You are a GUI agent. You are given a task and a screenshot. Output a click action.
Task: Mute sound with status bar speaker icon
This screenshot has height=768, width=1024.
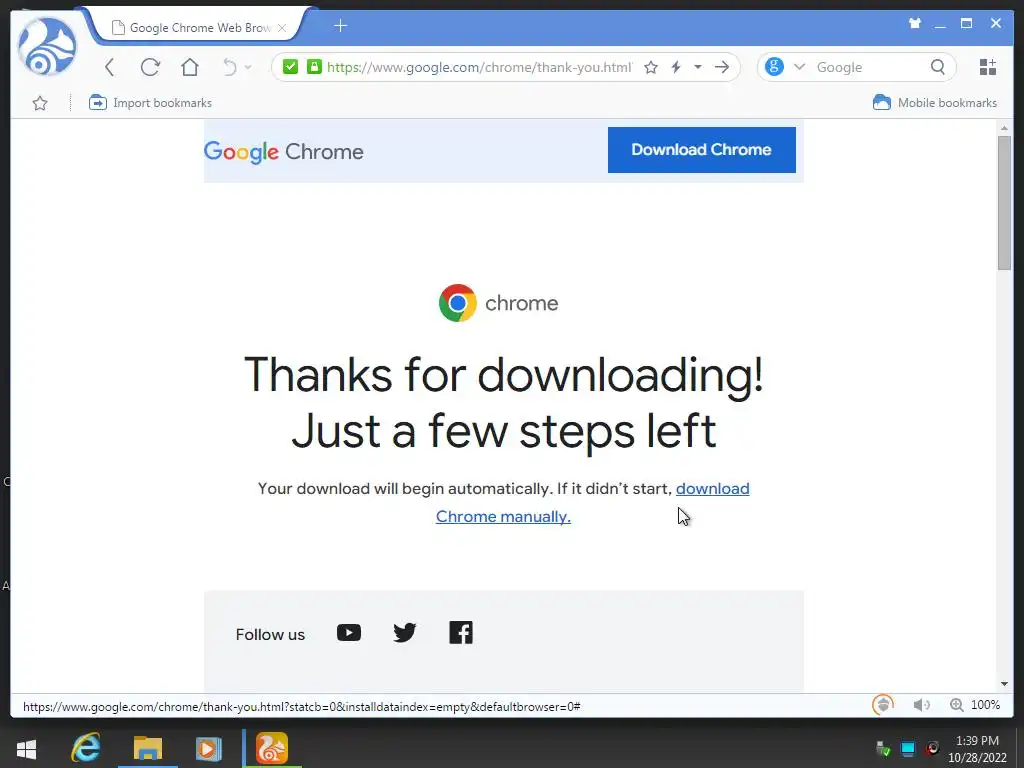[921, 705]
